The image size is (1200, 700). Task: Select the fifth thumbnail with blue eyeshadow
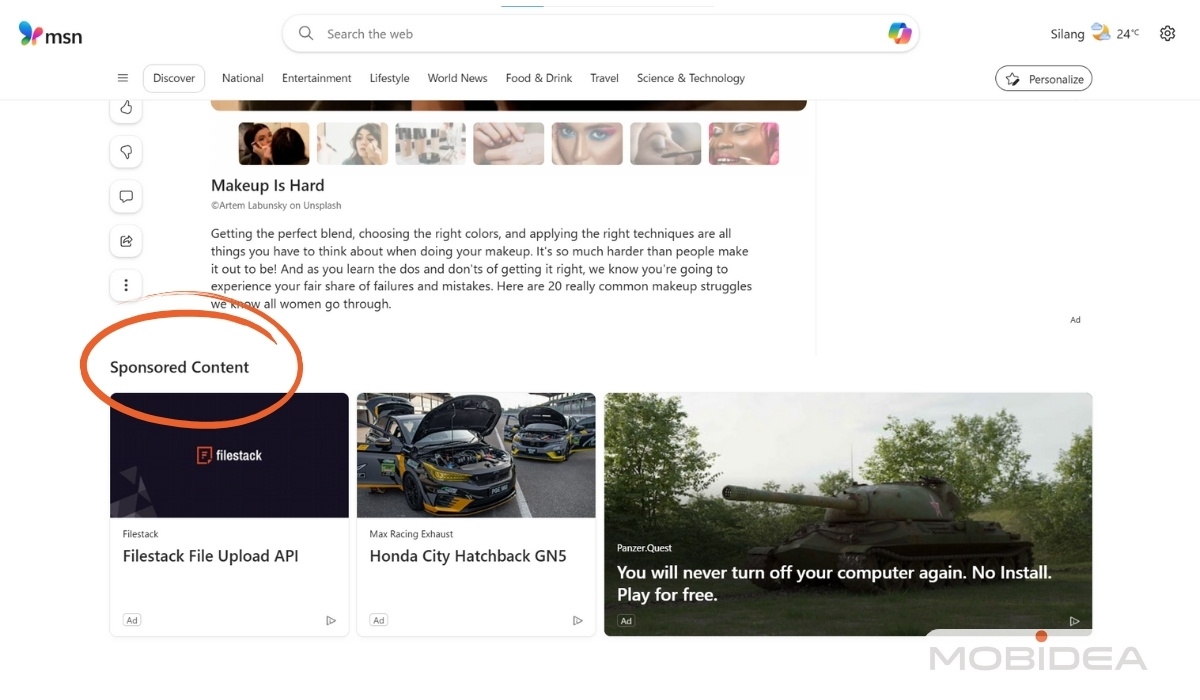coord(587,144)
